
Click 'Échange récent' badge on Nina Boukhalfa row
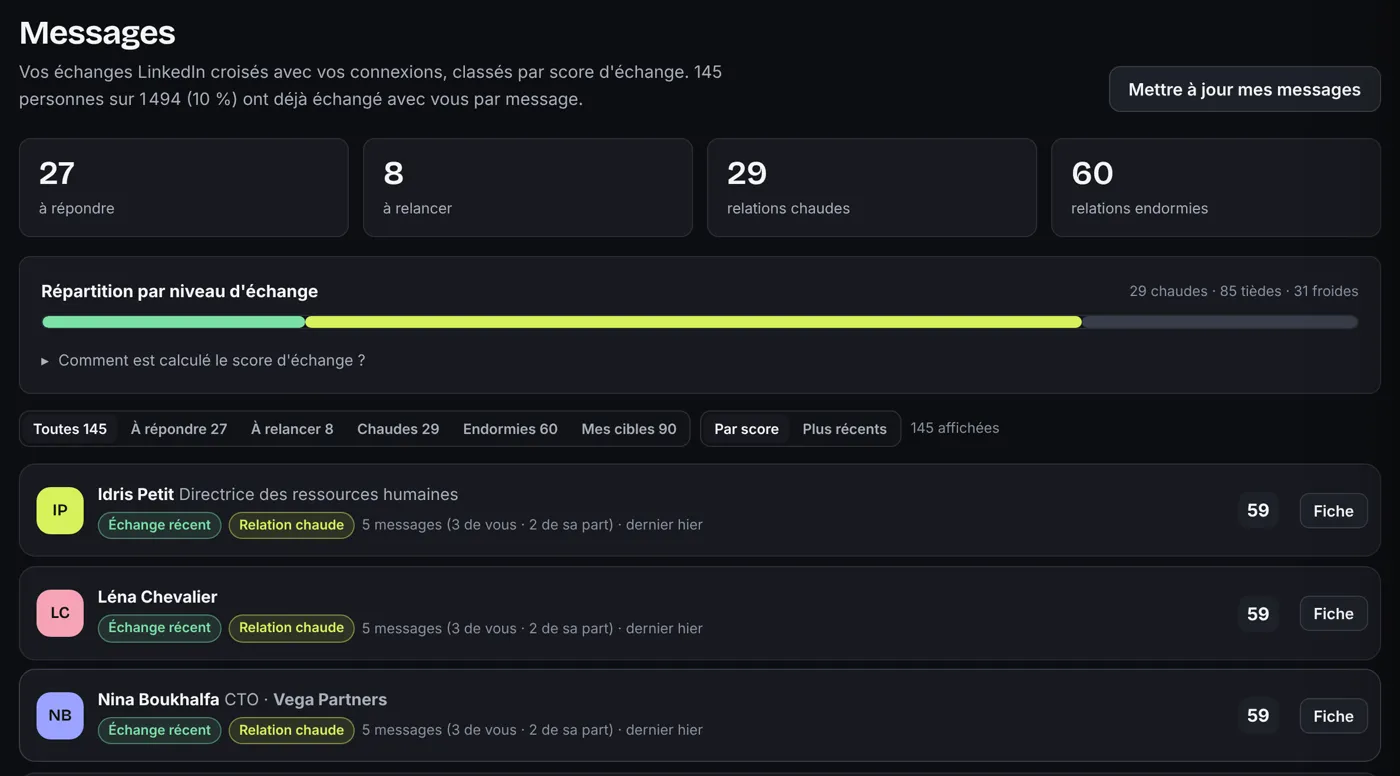click(159, 730)
